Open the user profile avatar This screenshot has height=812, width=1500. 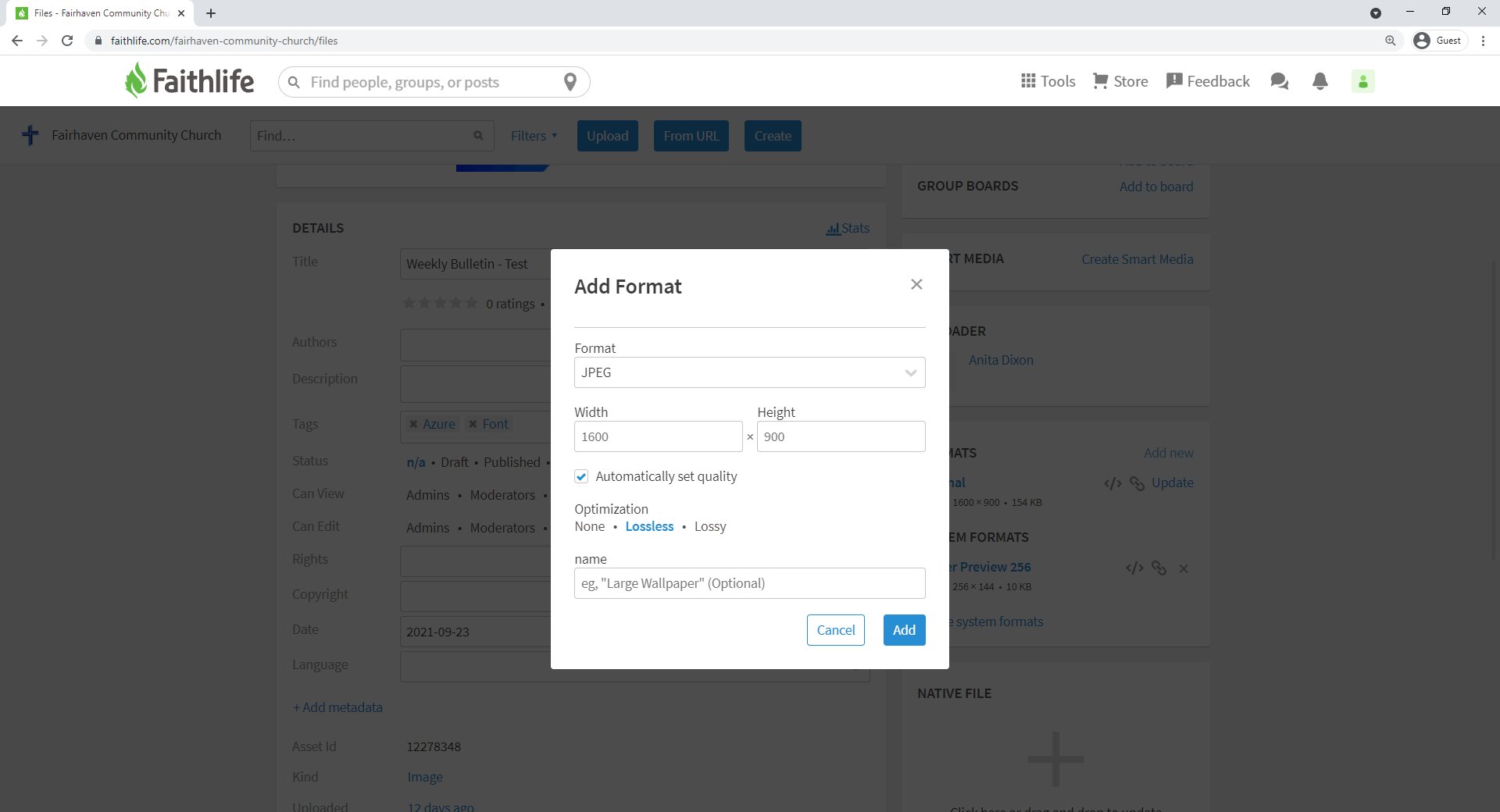[1363, 81]
